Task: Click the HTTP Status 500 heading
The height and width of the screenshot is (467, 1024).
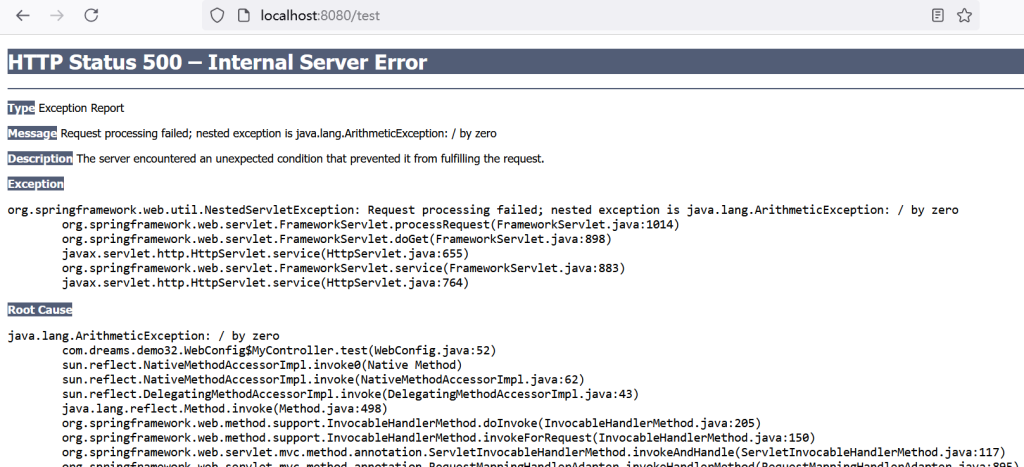Action: [218, 62]
